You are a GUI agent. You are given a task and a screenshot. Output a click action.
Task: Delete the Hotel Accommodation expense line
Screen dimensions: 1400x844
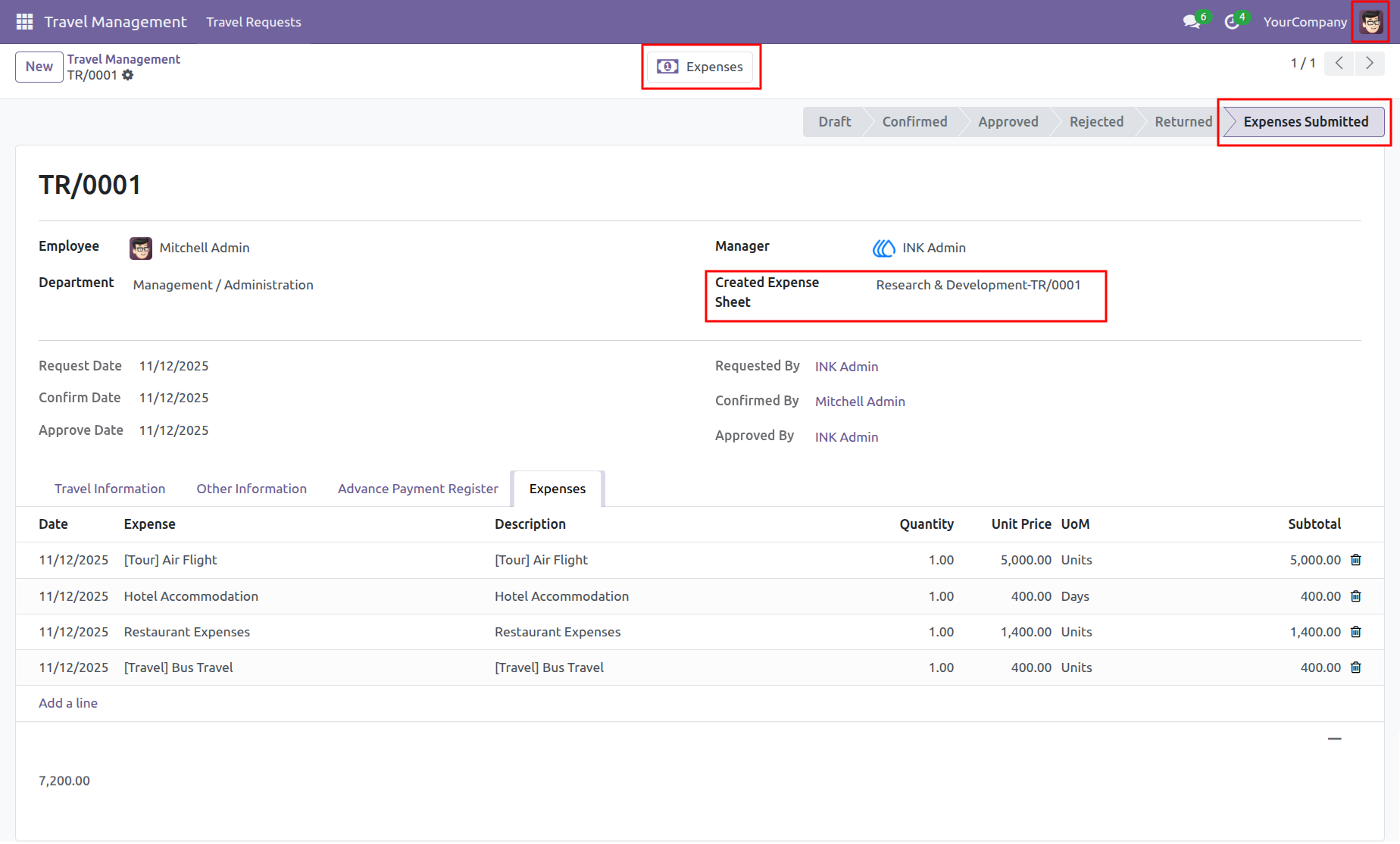click(1356, 596)
